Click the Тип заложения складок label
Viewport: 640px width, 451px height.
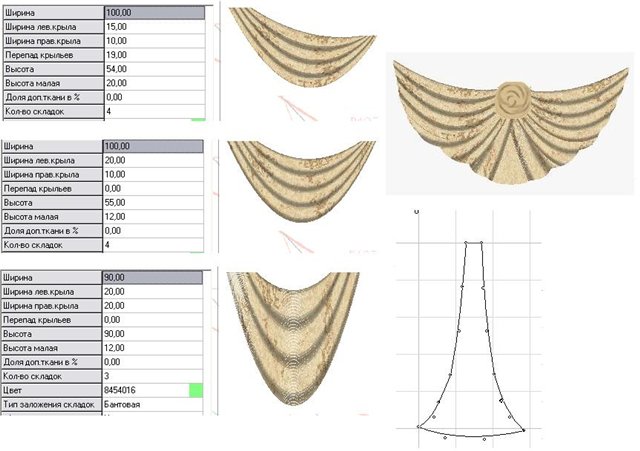click(50, 405)
